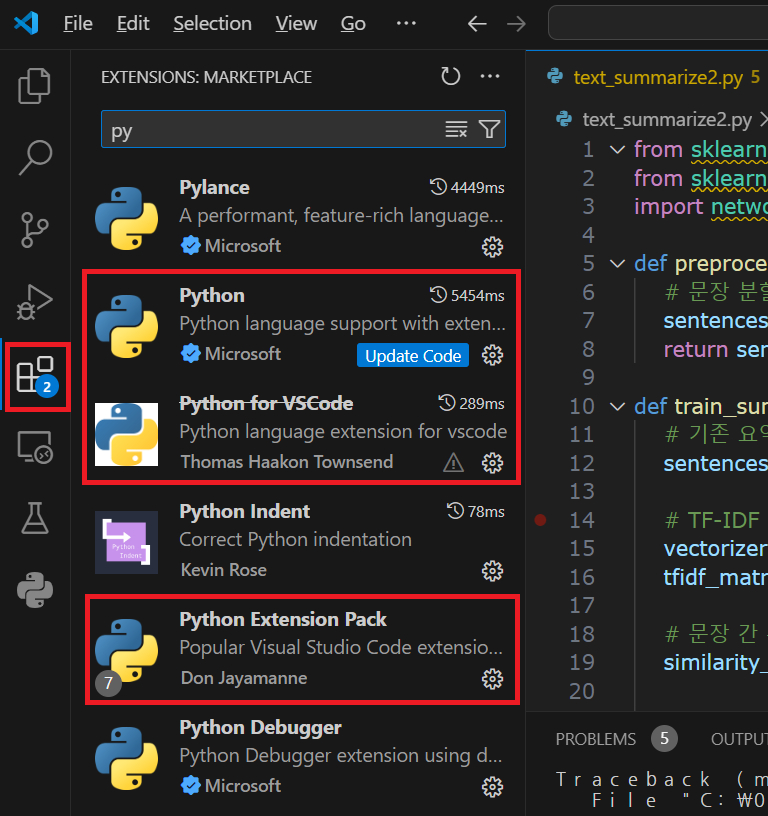Click the 78ms activation time on Python Indent
Screen dimensions: 768x816
[476, 512]
